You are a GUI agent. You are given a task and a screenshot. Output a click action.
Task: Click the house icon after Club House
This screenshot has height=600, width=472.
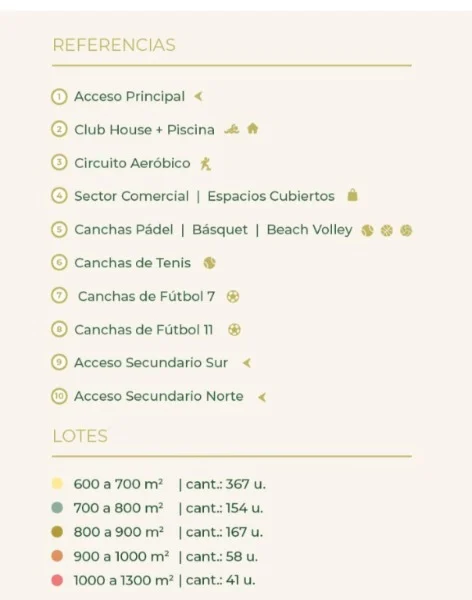tap(252, 129)
